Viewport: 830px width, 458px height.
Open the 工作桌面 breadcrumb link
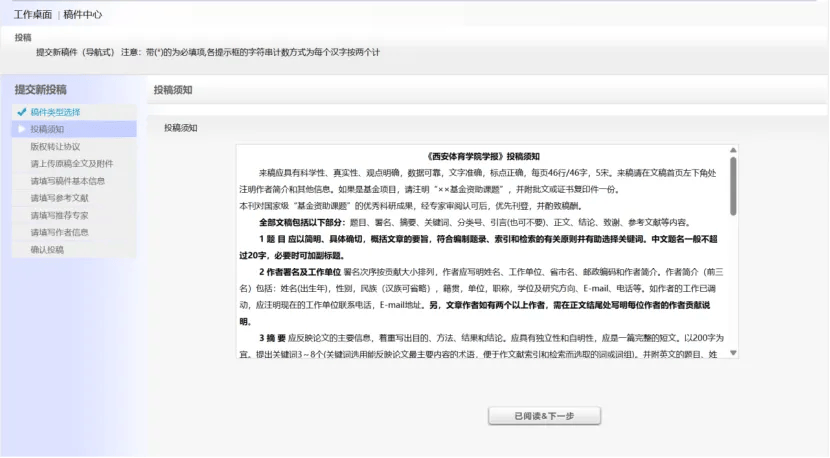pyautogui.click(x=32, y=15)
